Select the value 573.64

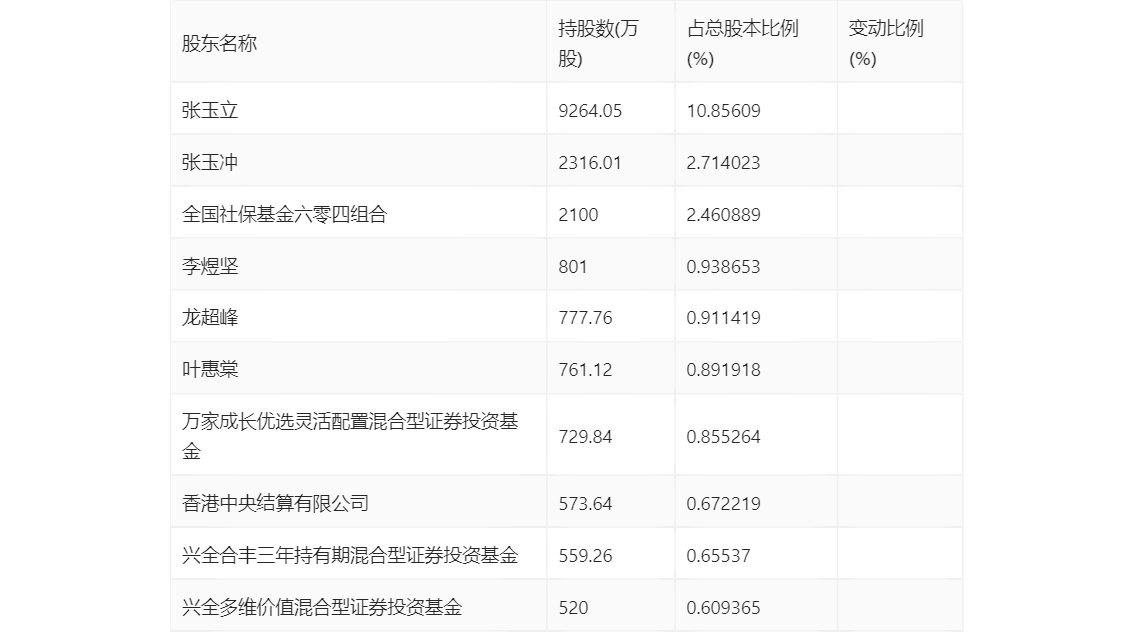tap(585, 503)
